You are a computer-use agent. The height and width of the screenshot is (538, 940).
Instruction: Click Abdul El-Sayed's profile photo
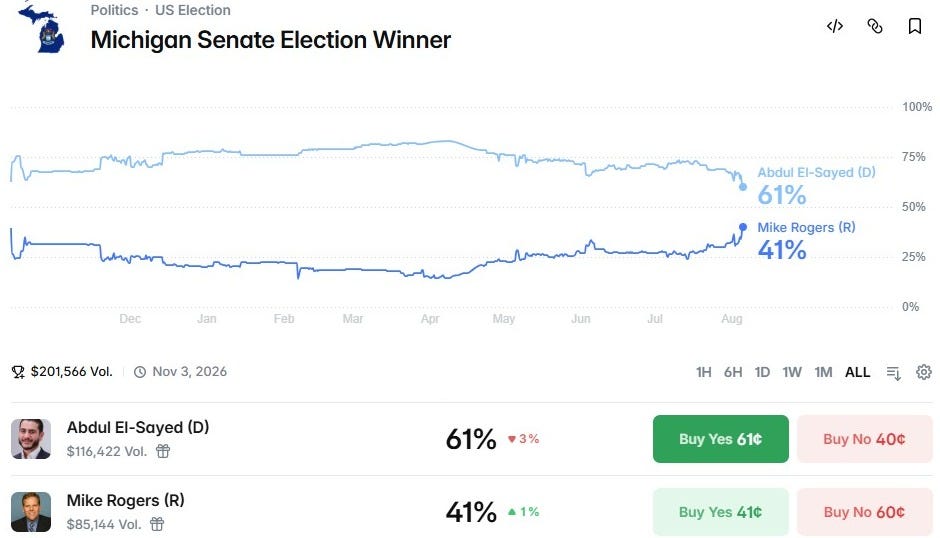tap(31, 439)
